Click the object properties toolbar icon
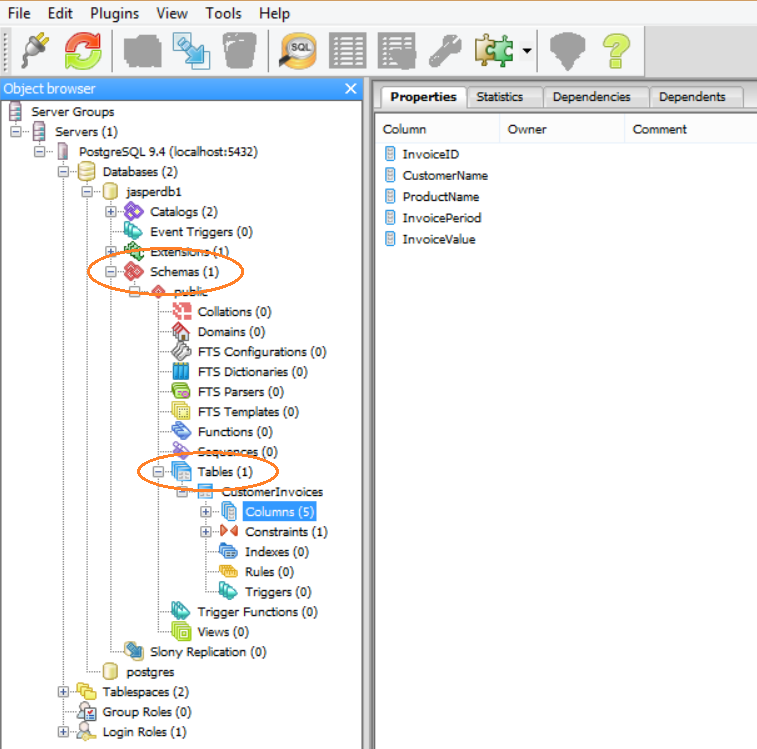The image size is (757, 749). coord(142,50)
